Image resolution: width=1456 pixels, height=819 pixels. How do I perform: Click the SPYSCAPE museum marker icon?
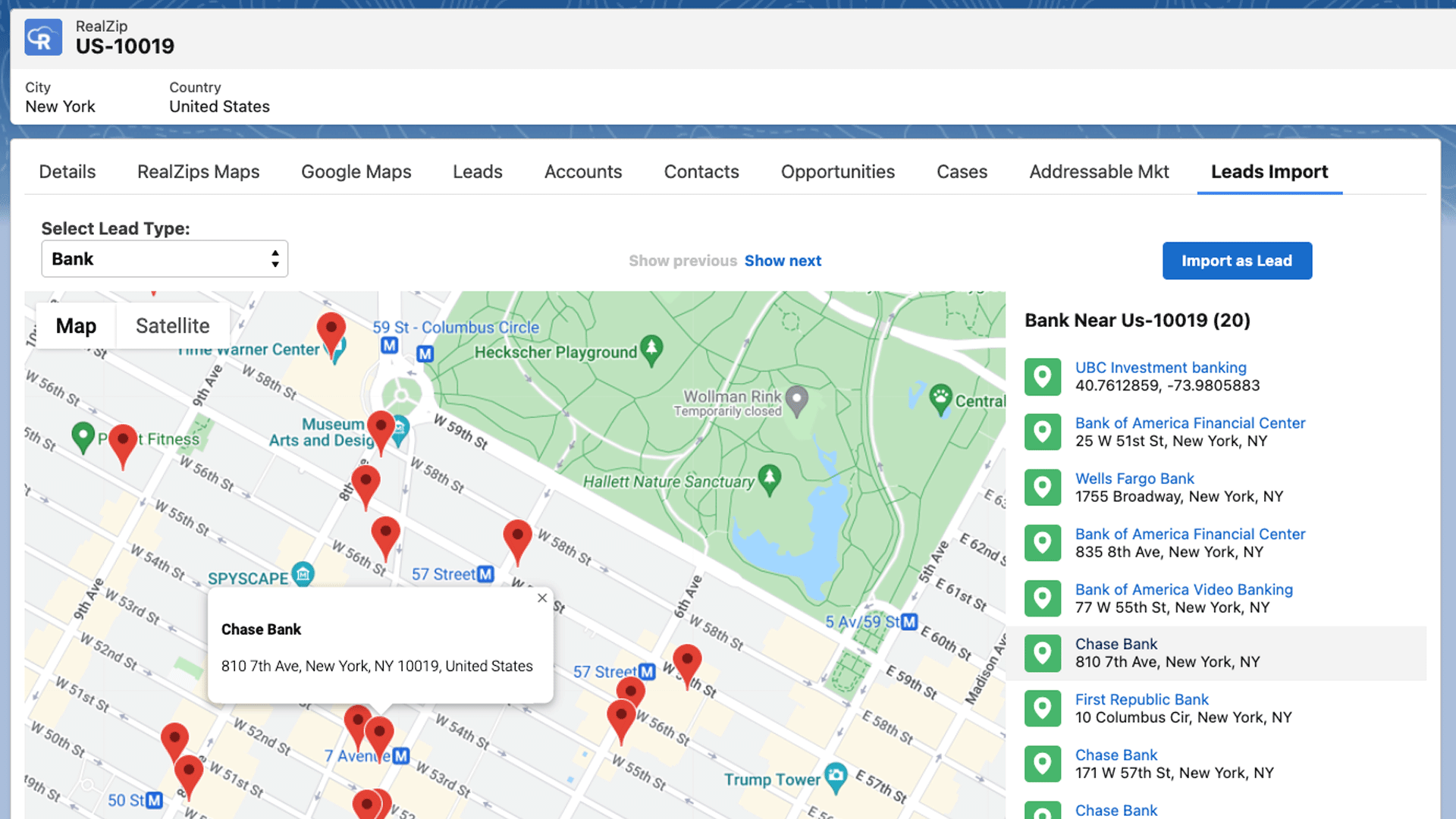point(303,575)
